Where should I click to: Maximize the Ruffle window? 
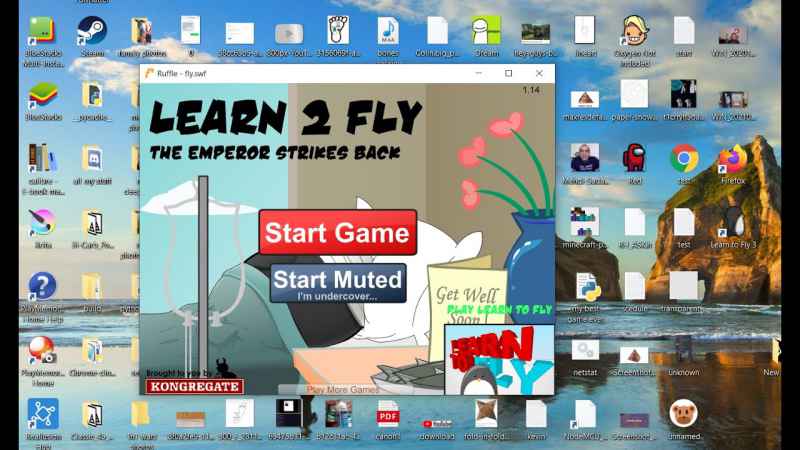click(508, 73)
